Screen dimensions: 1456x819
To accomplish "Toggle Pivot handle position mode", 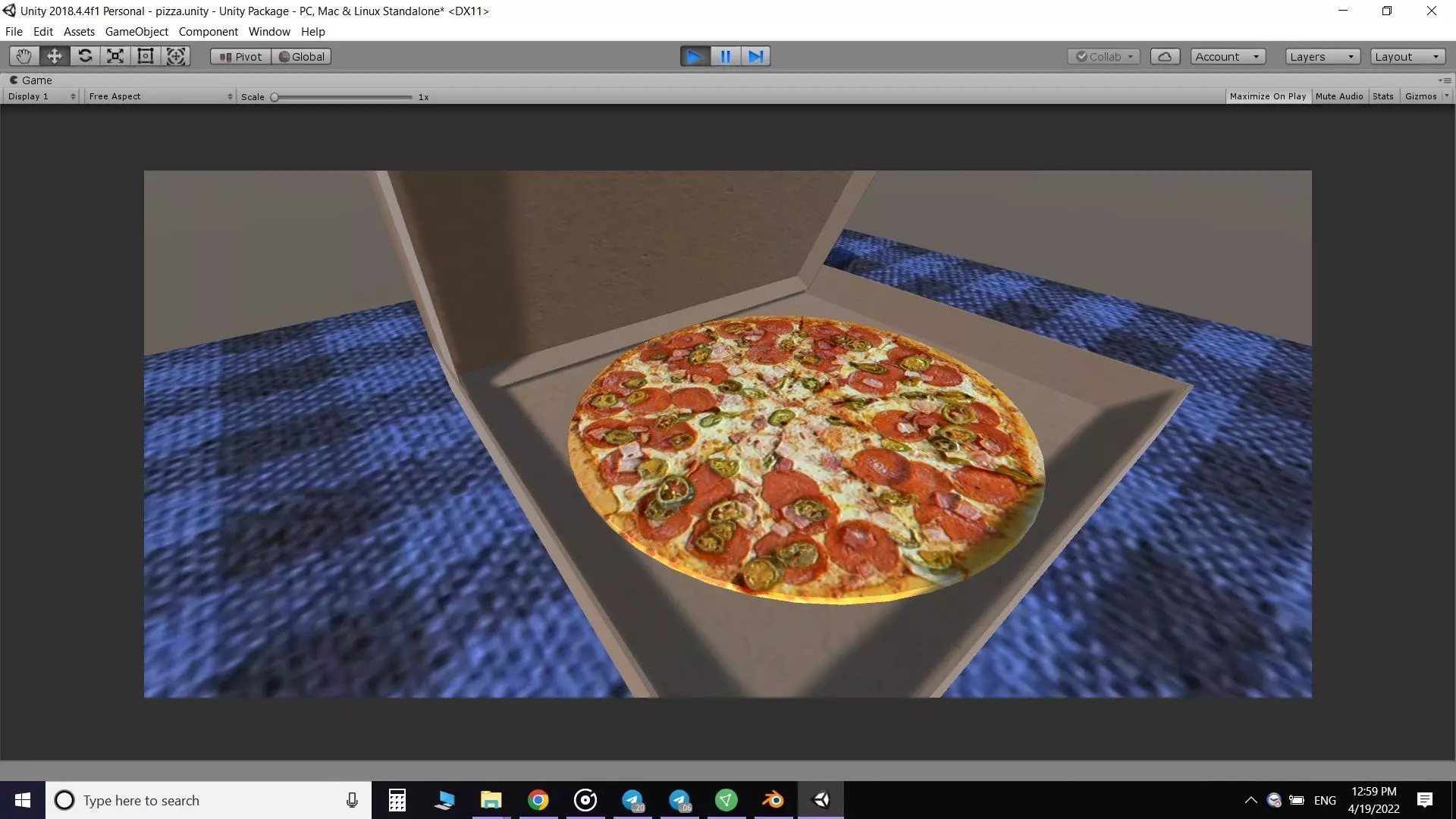I will click(240, 56).
